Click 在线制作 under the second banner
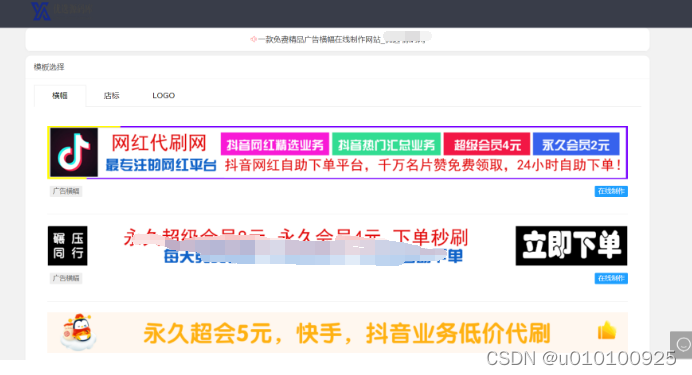Screen dimensions: 692x375 tap(611, 278)
